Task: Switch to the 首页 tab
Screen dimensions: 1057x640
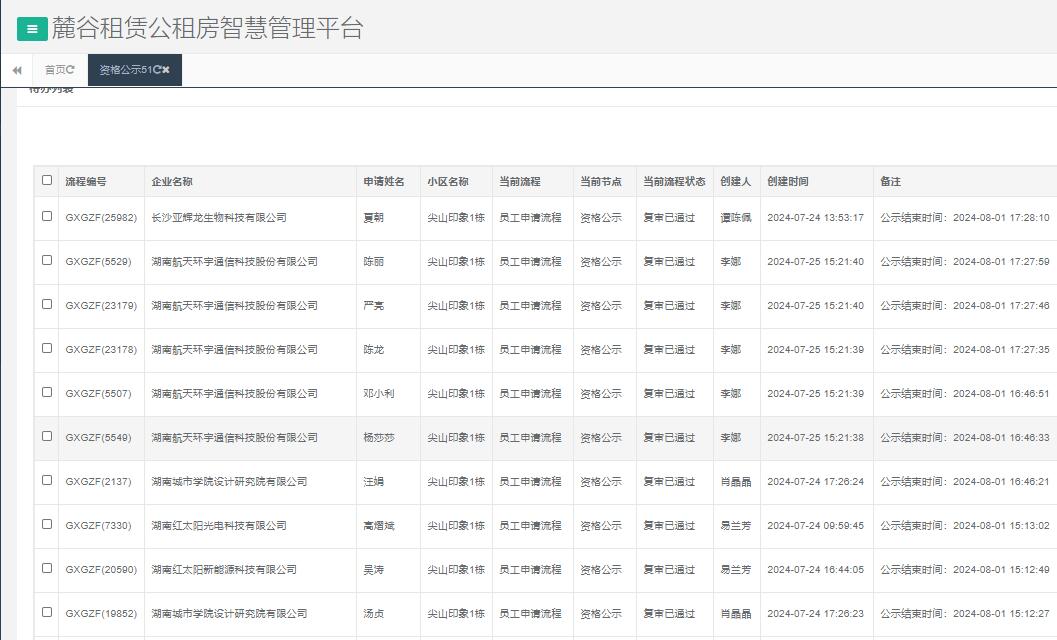Action: point(55,70)
